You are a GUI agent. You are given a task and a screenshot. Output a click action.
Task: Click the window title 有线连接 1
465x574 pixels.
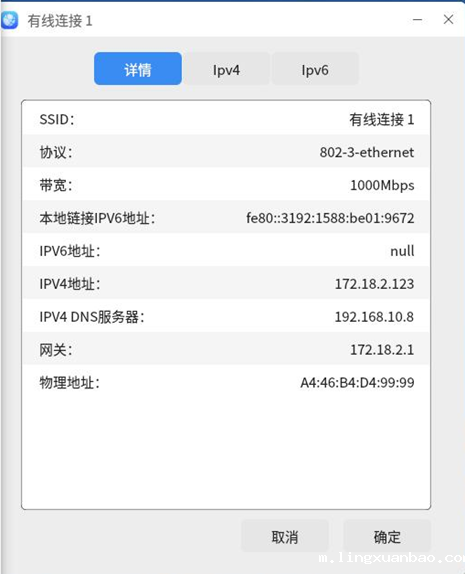click(x=60, y=21)
